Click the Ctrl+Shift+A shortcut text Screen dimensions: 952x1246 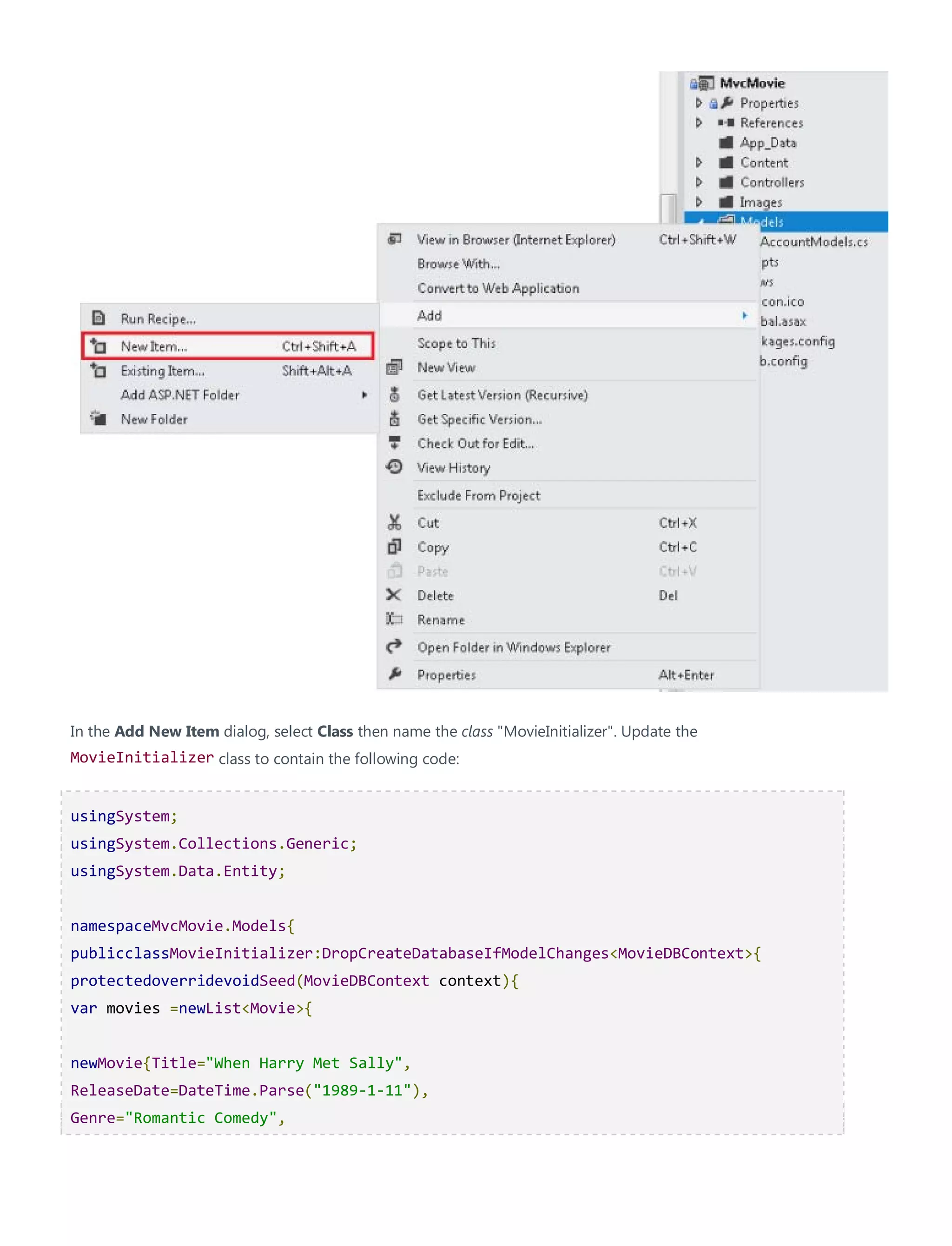click(319, 345)
